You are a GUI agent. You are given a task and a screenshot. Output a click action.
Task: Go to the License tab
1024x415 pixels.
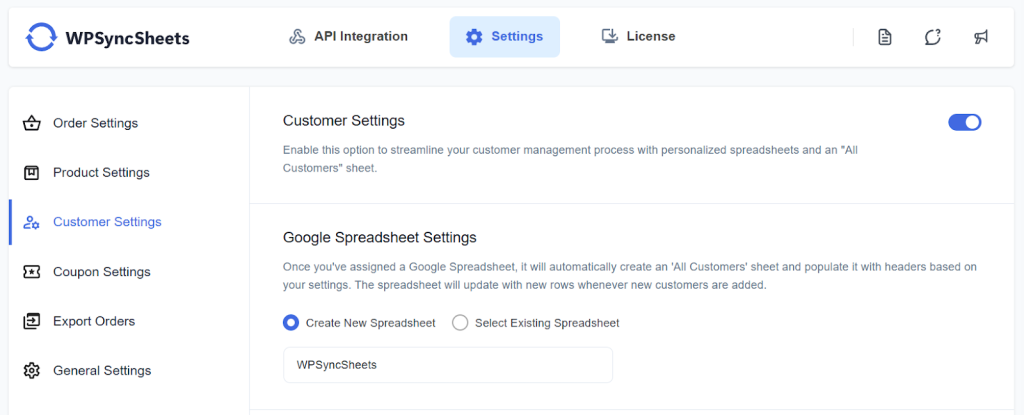638,37
